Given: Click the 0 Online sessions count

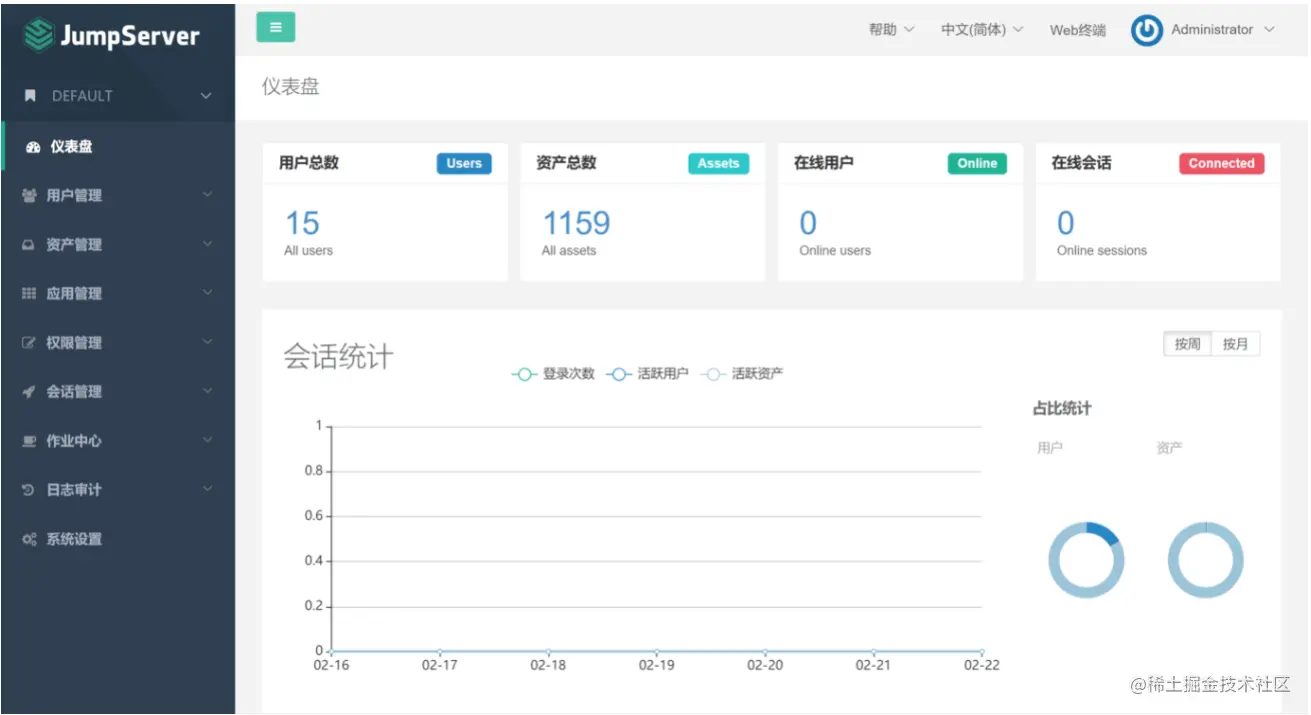Looking at the screenshot, I should coord(1066,223).
